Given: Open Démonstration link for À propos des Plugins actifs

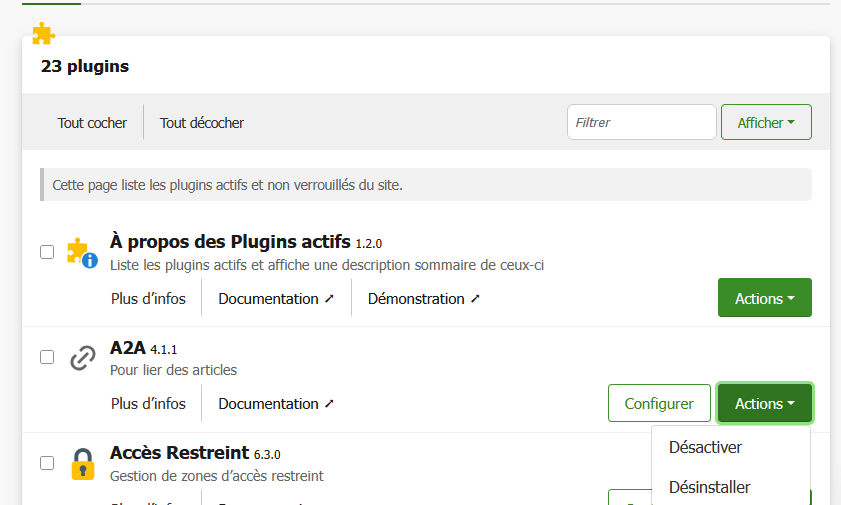Looking at the screenshot, I should (424, 298).
